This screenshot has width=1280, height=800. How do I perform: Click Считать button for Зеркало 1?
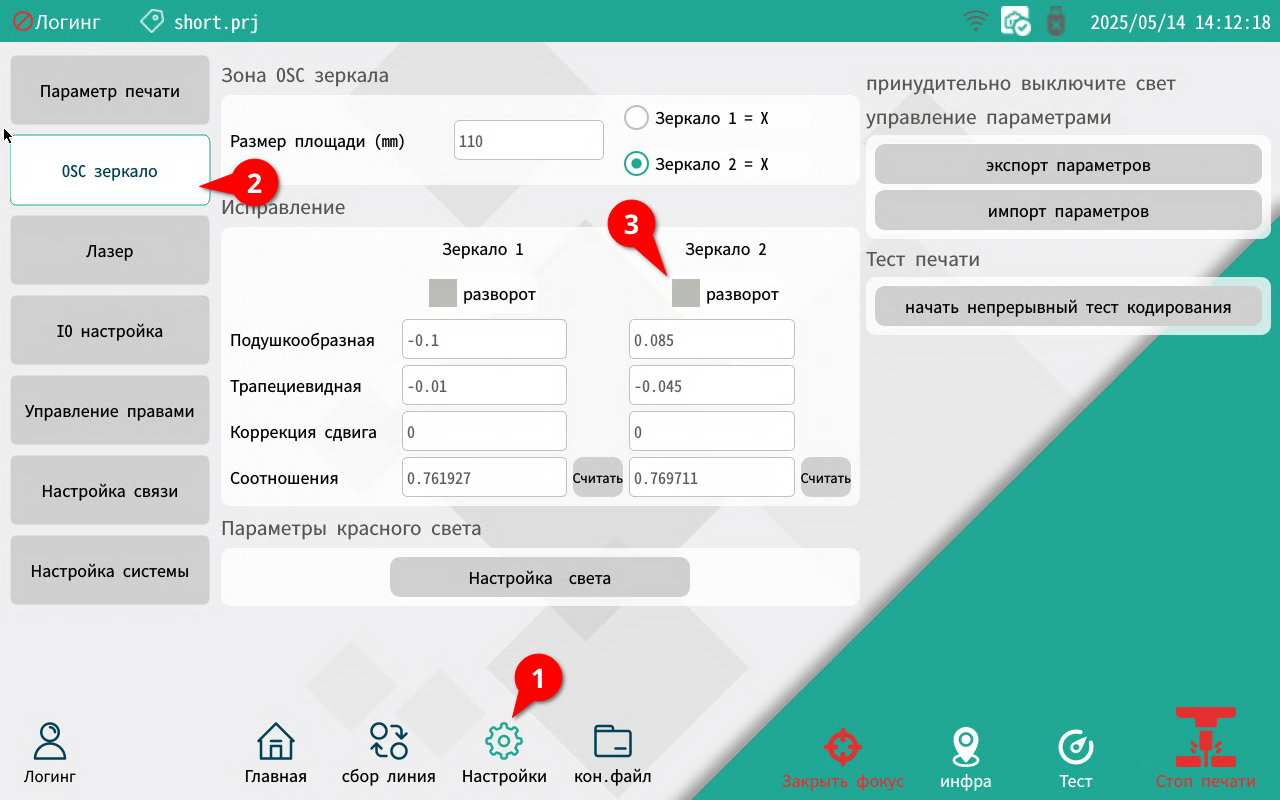pyautogui.click(x=597, y=478)
